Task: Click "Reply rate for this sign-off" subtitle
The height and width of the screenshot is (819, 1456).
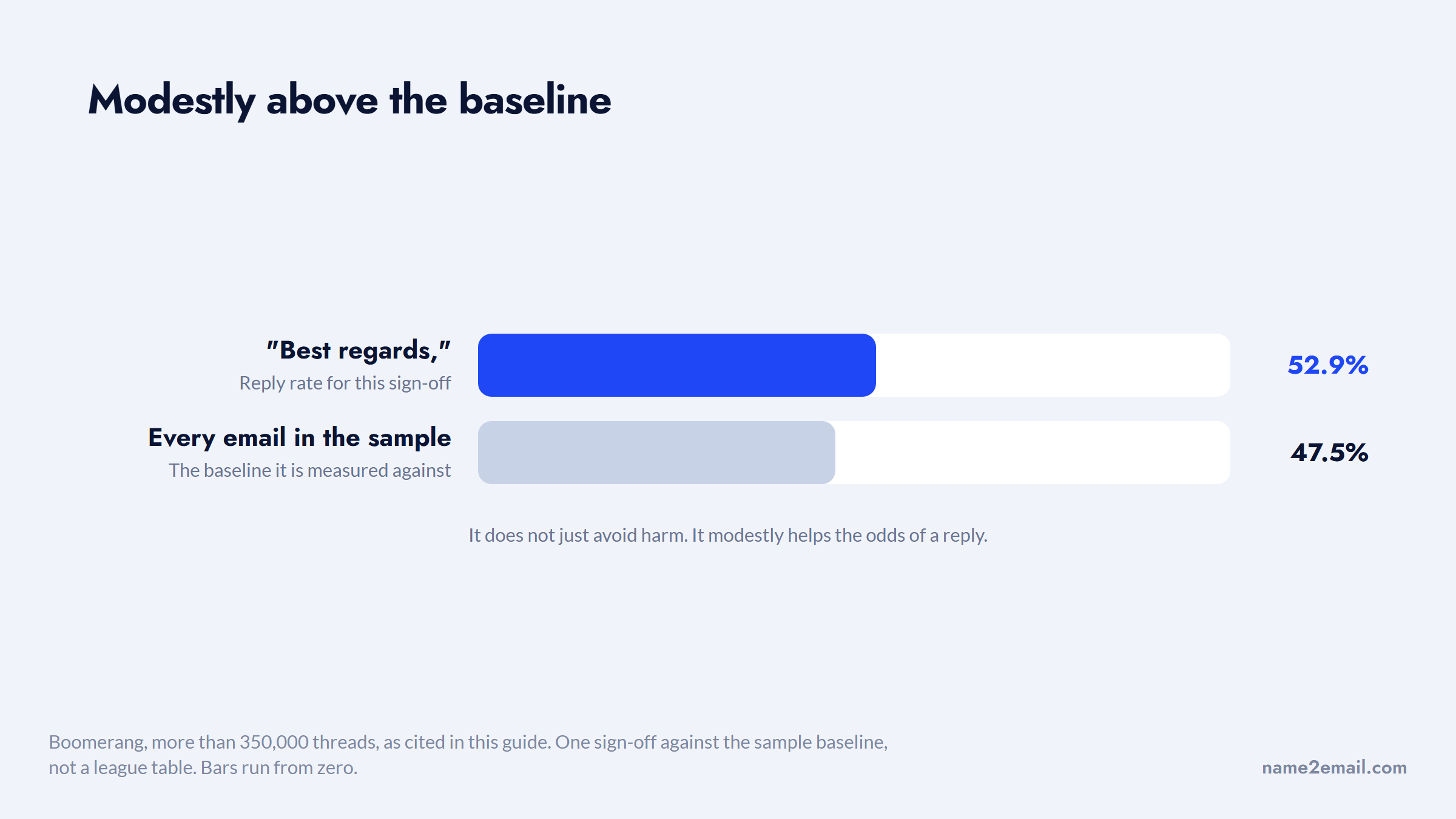Action: coord(345,383)
